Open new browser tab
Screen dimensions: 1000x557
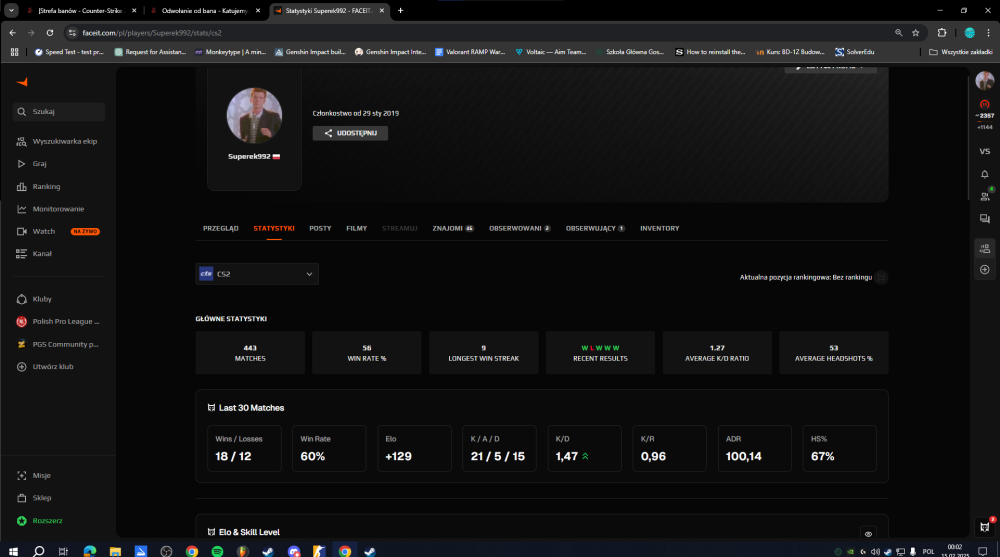point(401,11)
